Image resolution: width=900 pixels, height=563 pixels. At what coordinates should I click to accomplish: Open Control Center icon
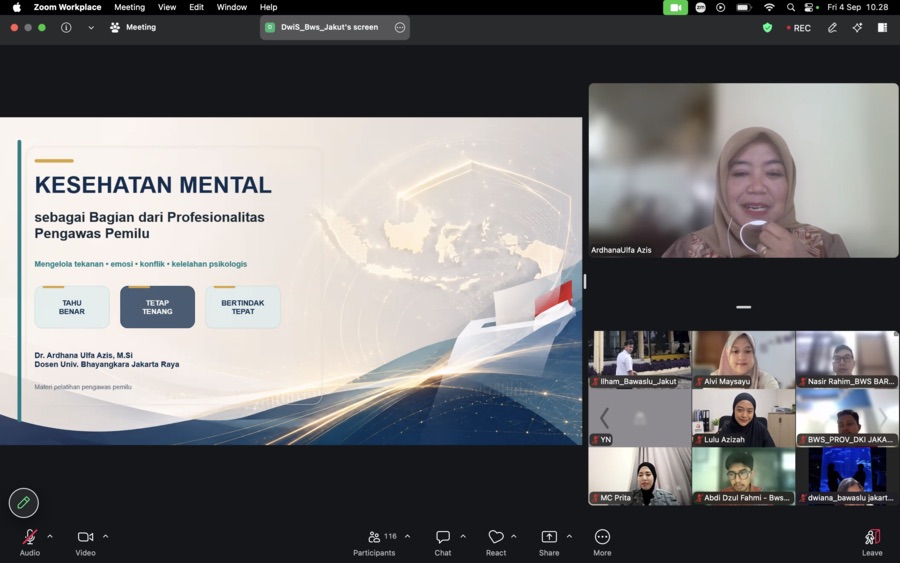click(x=810, y=7)
